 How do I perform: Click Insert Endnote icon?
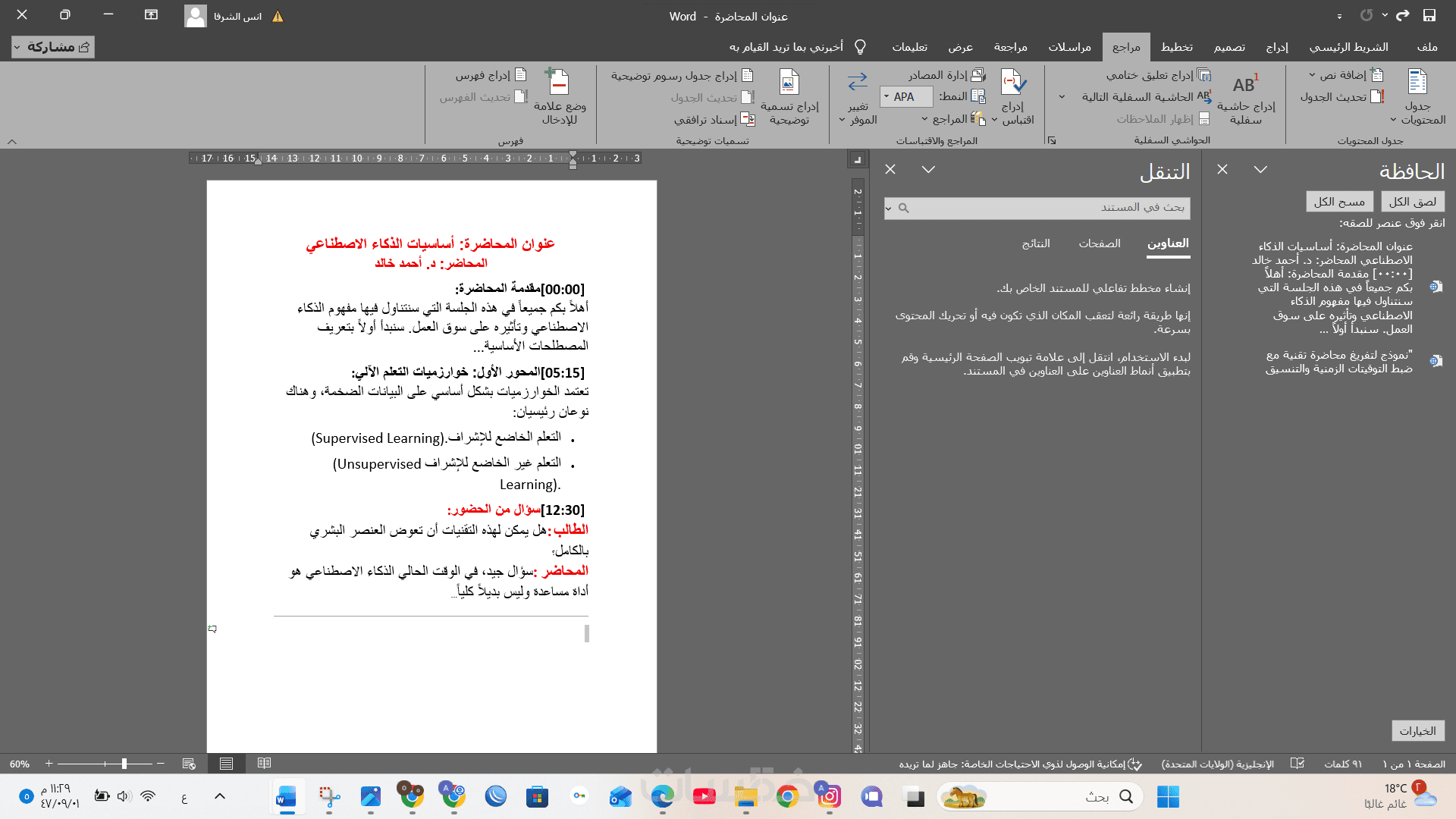tap(1203, 75)
